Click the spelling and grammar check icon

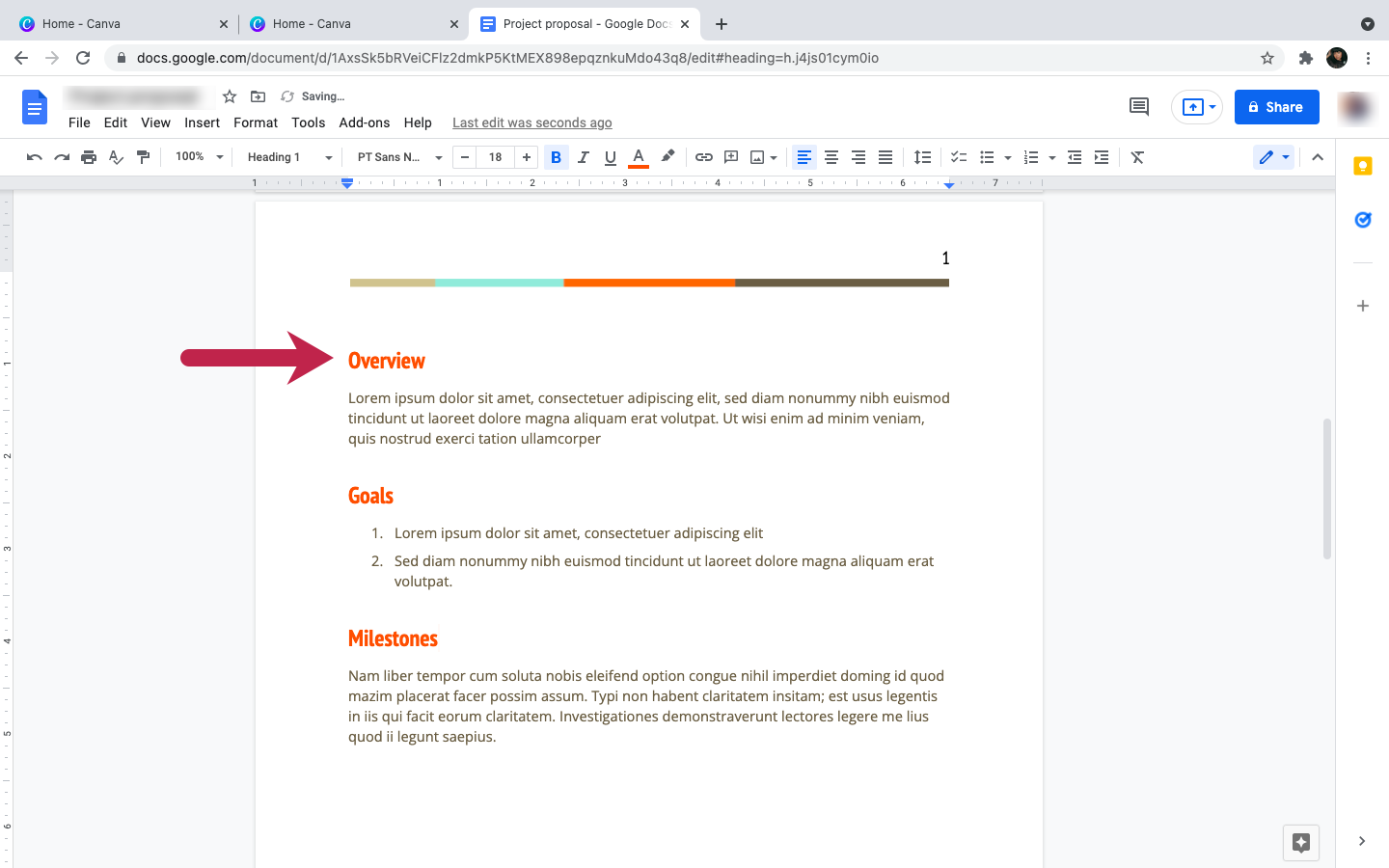point(116,156)
